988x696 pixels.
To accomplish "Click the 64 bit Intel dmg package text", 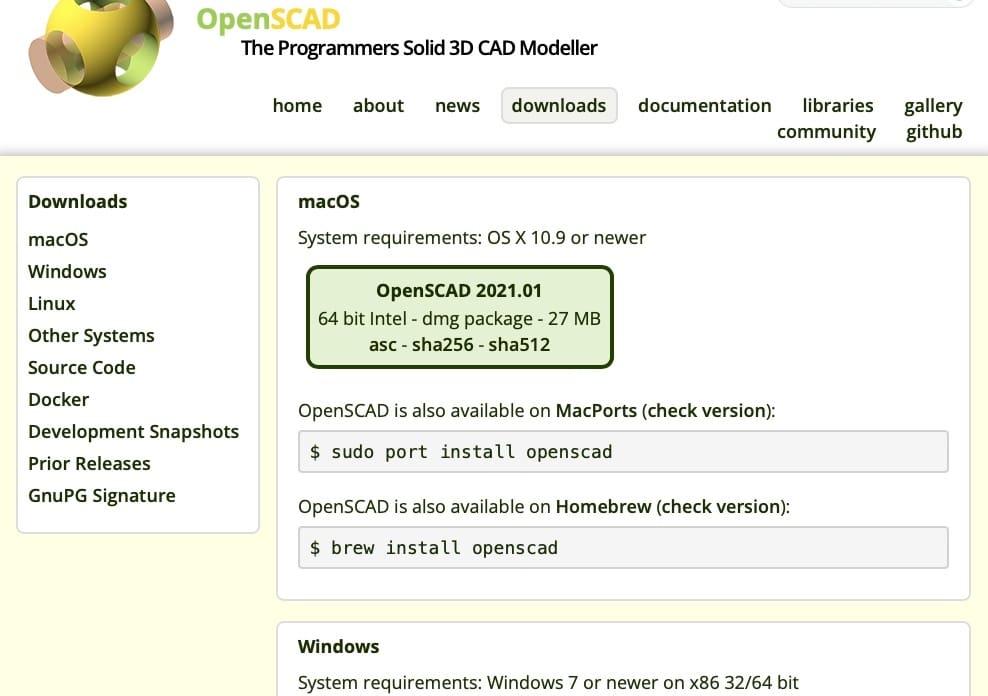I will [x=459, y=319].
